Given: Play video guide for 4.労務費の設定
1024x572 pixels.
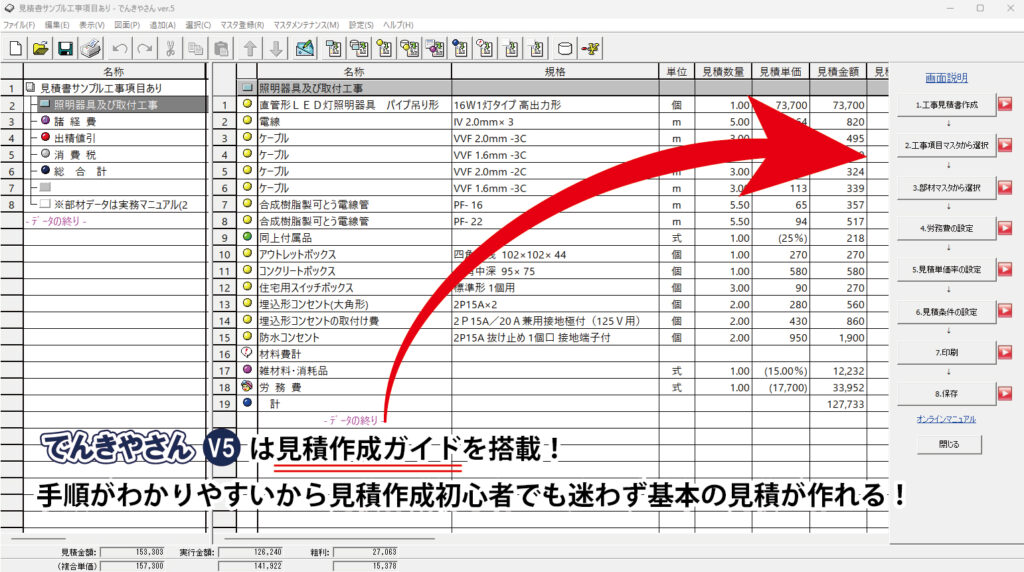Looking at the screenshot, I should [x=1005, y=228].
